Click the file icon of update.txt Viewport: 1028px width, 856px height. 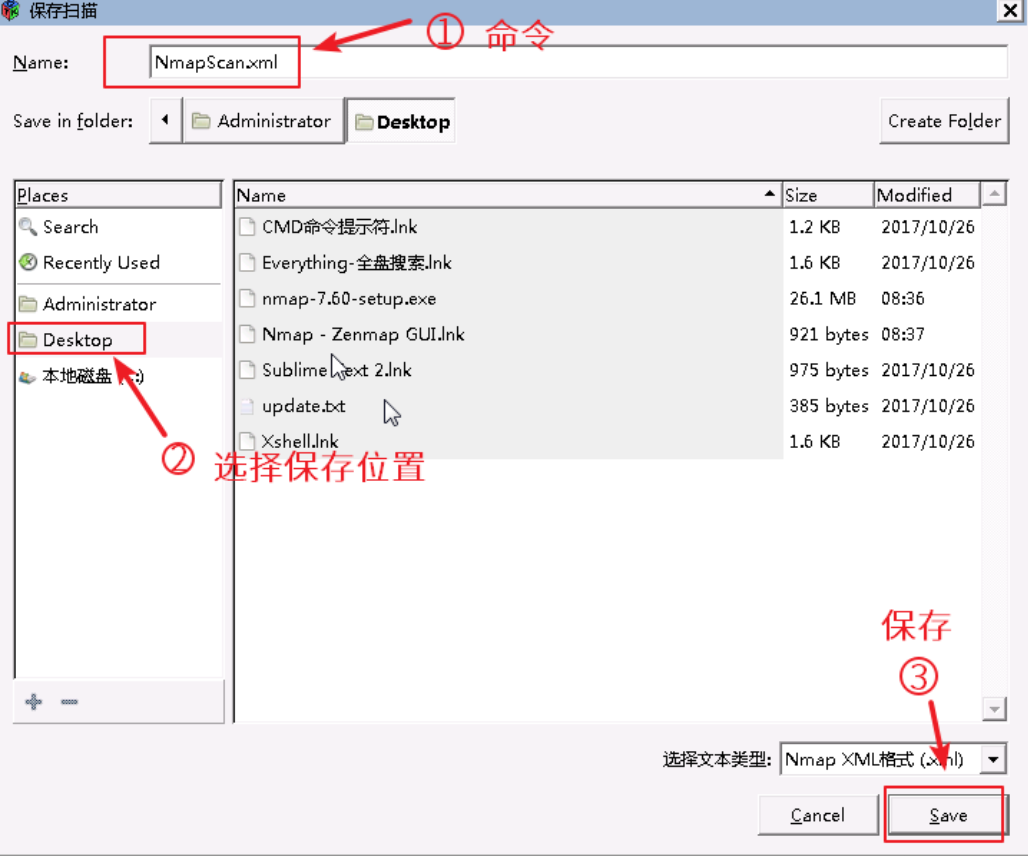[247, 406]
